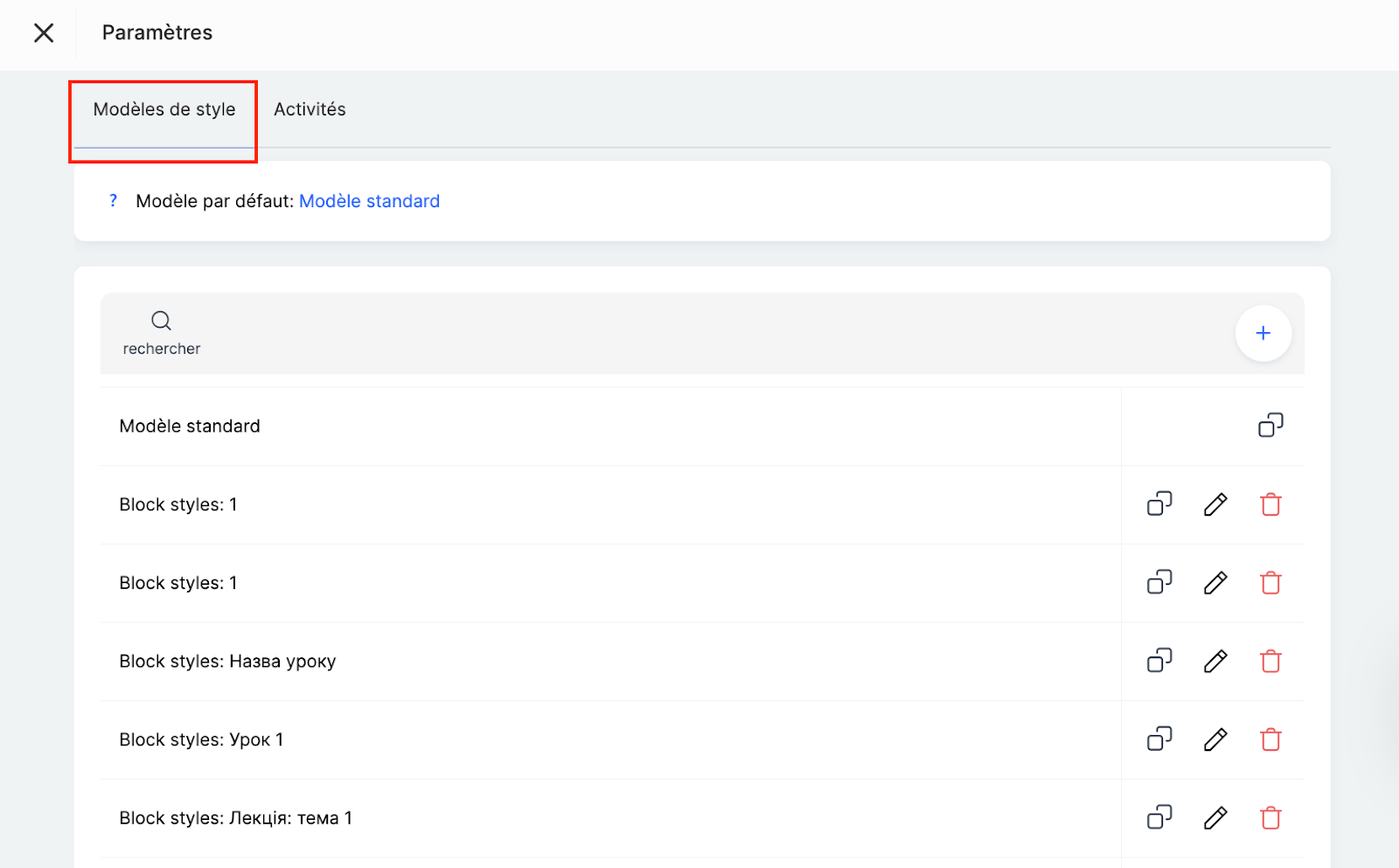Select the Modèle standard row name

click(190, 427)
